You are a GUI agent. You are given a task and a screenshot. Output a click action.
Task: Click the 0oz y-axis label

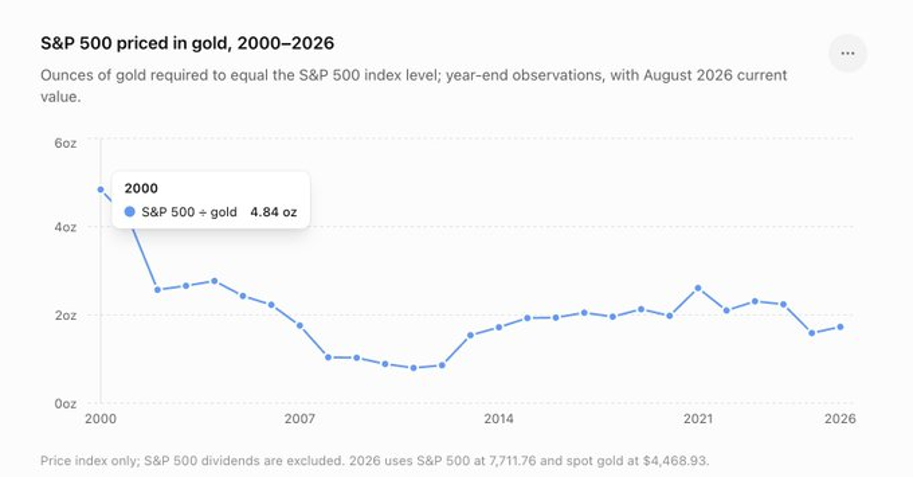65,404
